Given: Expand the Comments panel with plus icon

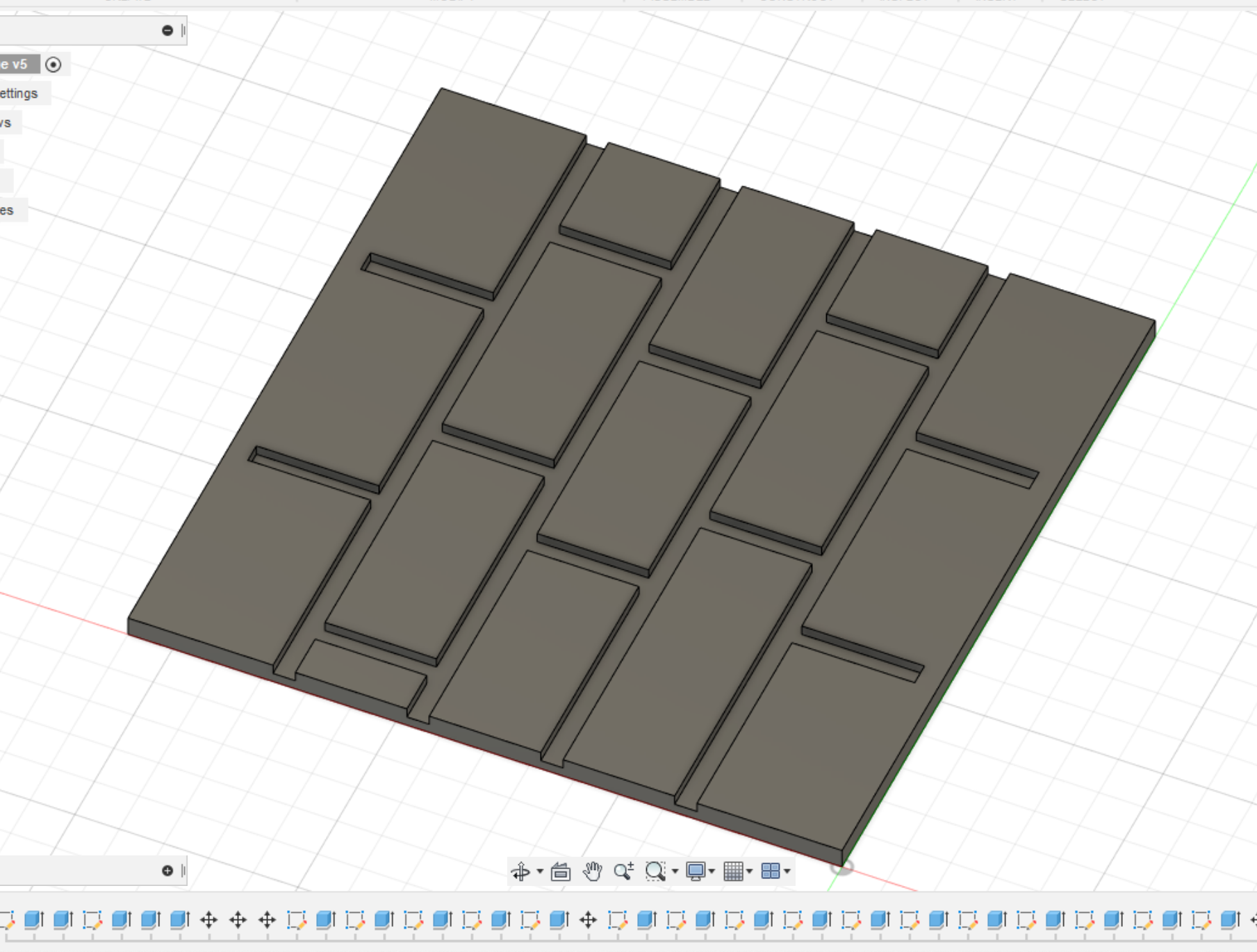Looking at the screenshot, I should (x=167, y=871).
